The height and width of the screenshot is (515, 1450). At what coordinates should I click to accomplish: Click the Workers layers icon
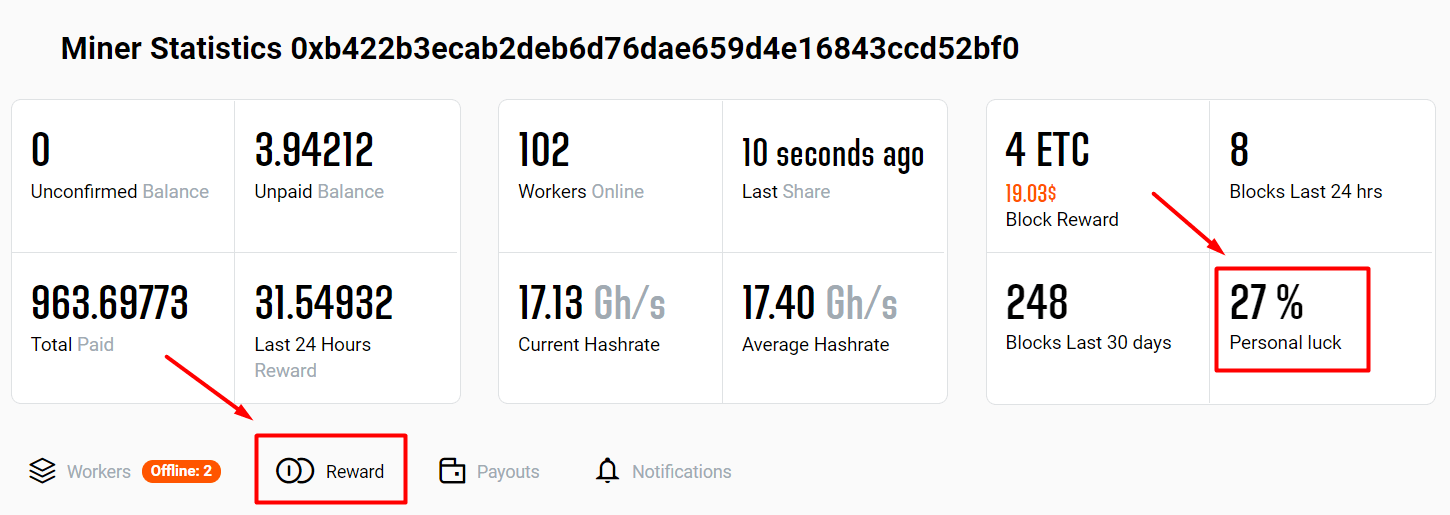[x=42, y=471]
